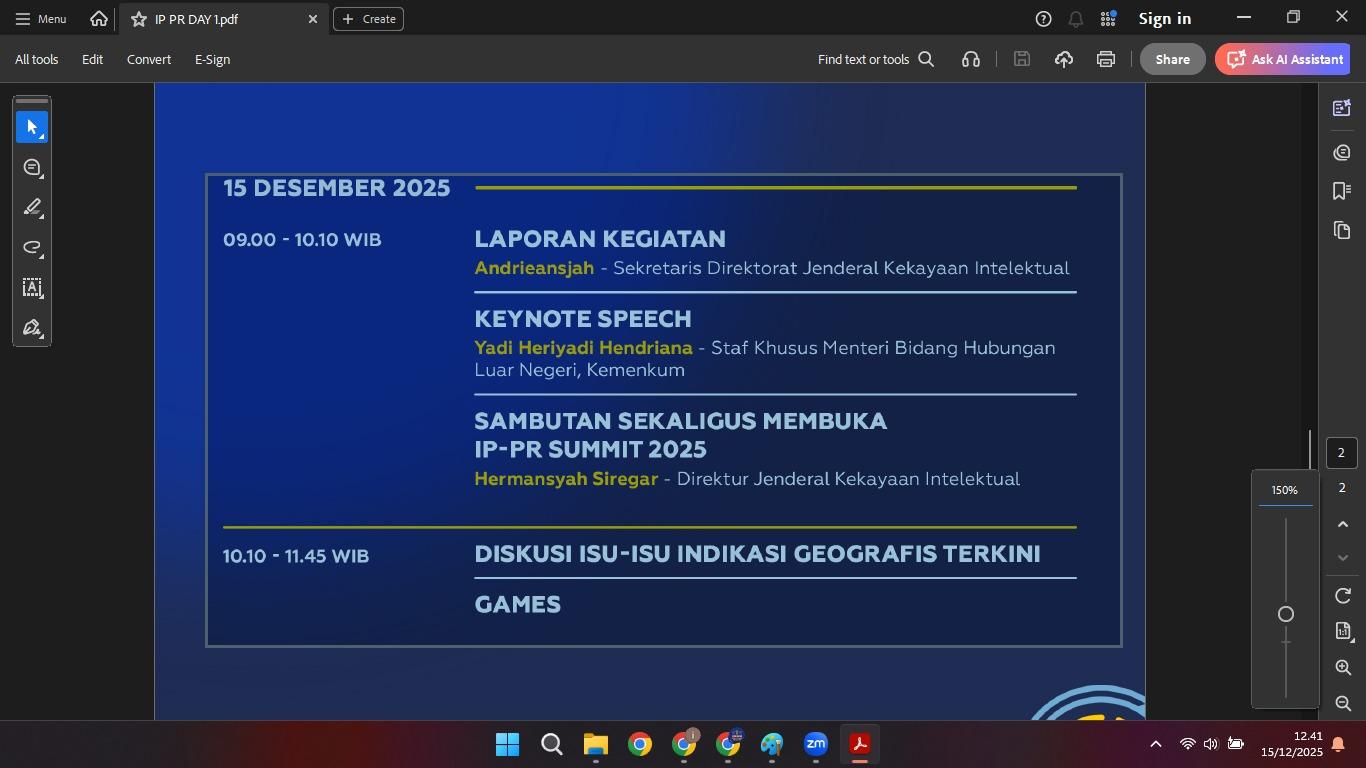Open the Convert menu
Screen dimensions: 1366x768
point(149,60)
